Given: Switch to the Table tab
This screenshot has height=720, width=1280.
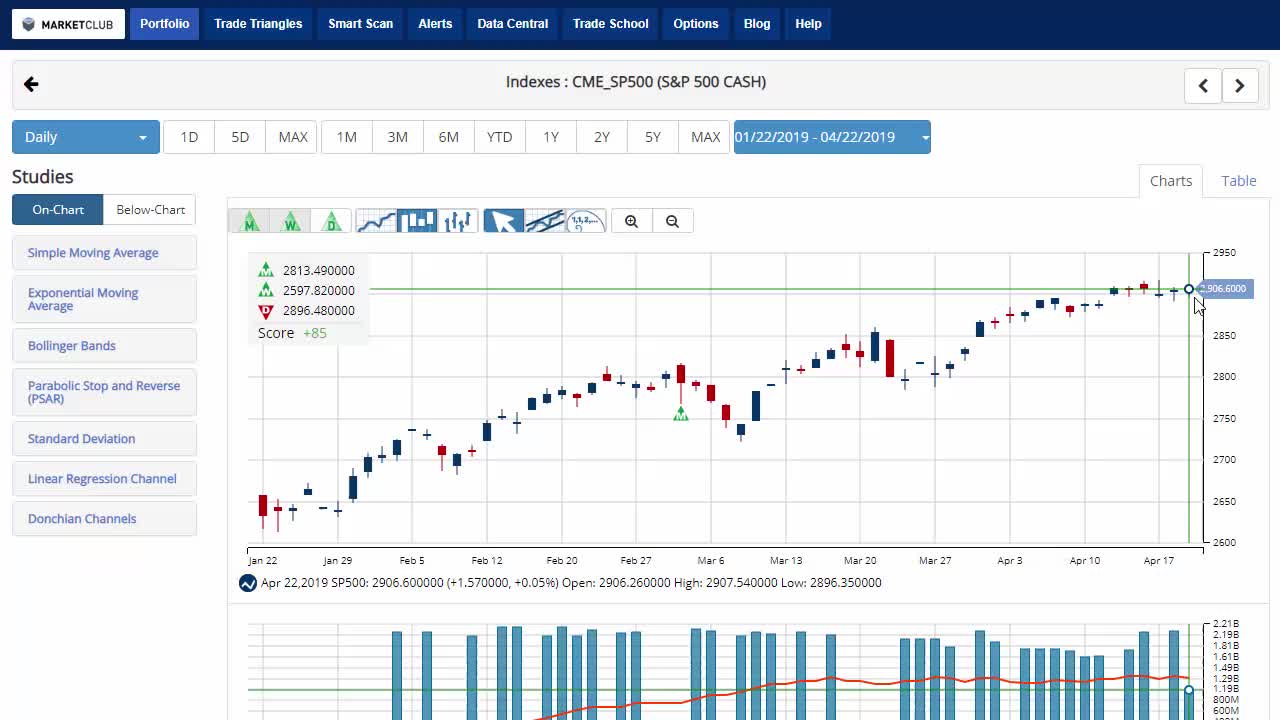Looking at the screenshot, I should point(1239,181).
